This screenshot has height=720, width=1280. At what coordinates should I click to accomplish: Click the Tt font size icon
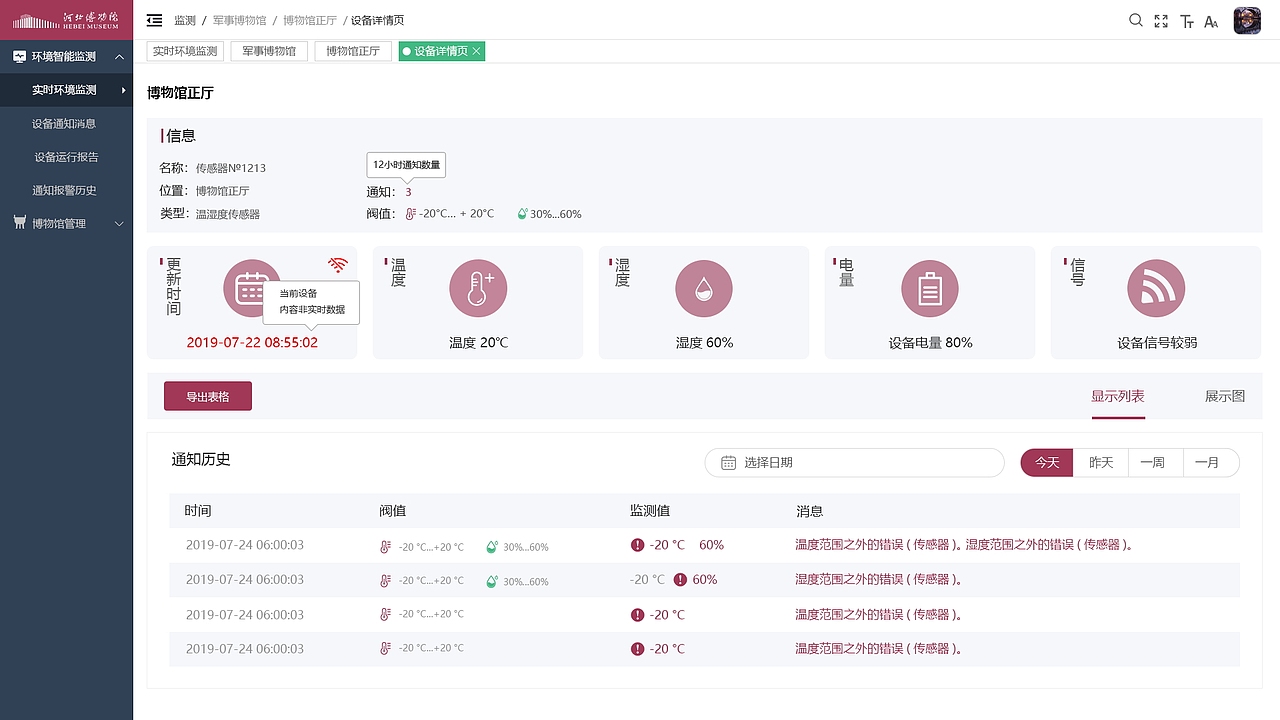(x=1186, y=20)
